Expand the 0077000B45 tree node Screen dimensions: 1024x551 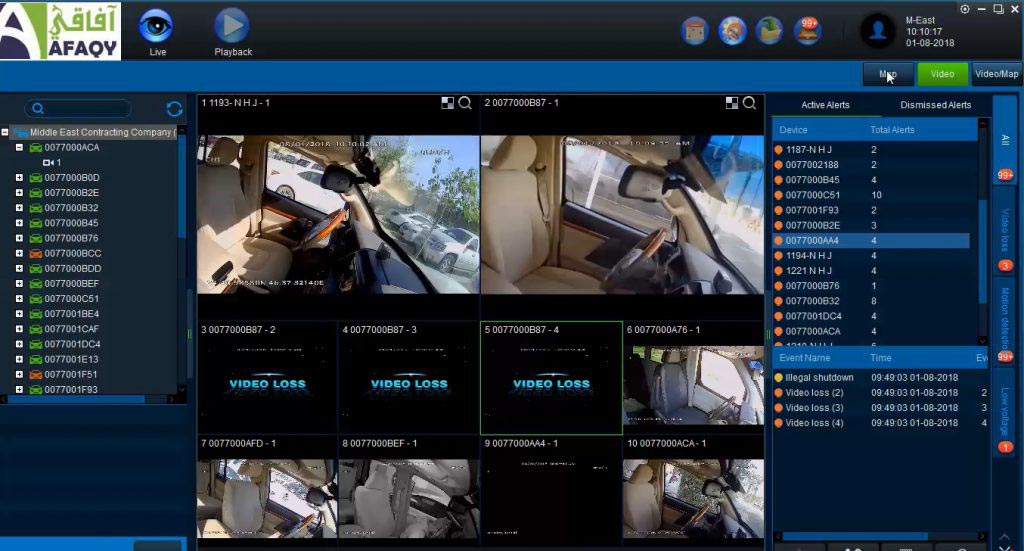pos(19,223)
